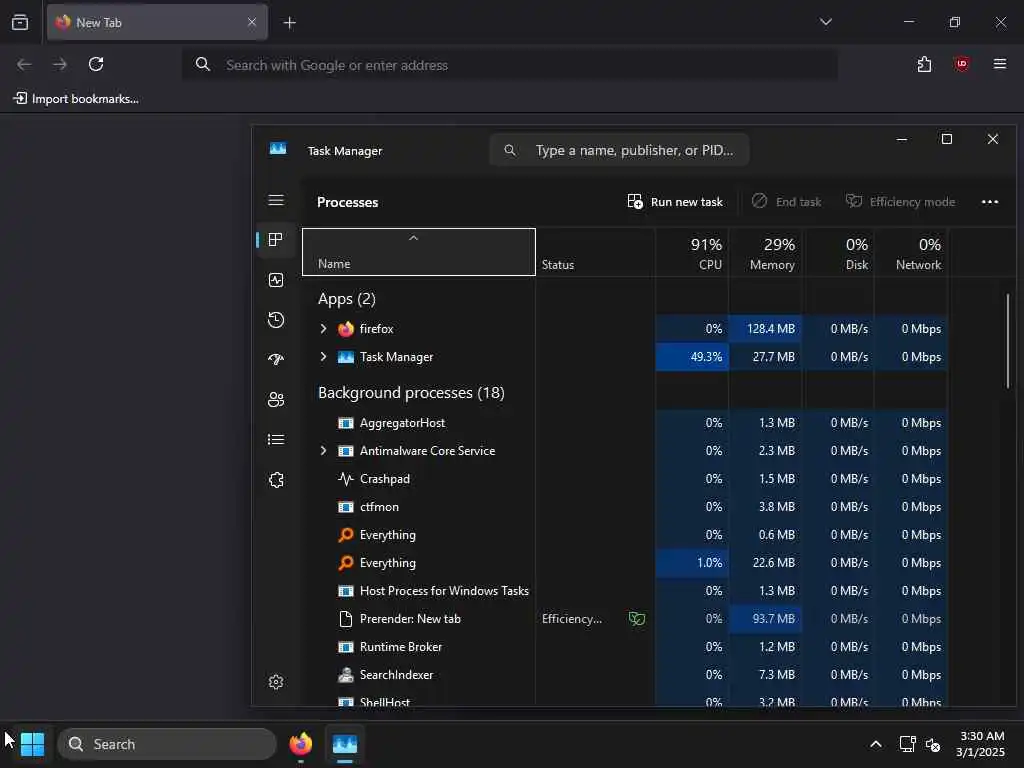Screen dimensions: 1024x768
Task: Open Performance page in Task Manager sidebar
Action: (x=276, y=280)
